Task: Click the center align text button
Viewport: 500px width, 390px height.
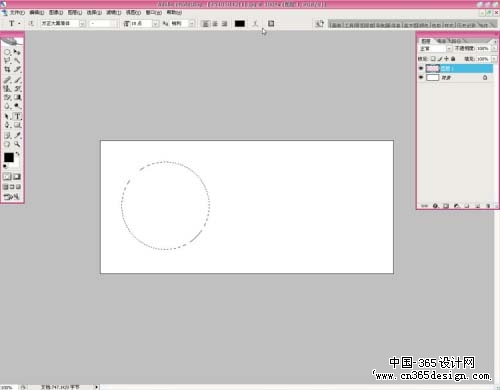Action: coord(215,24)
